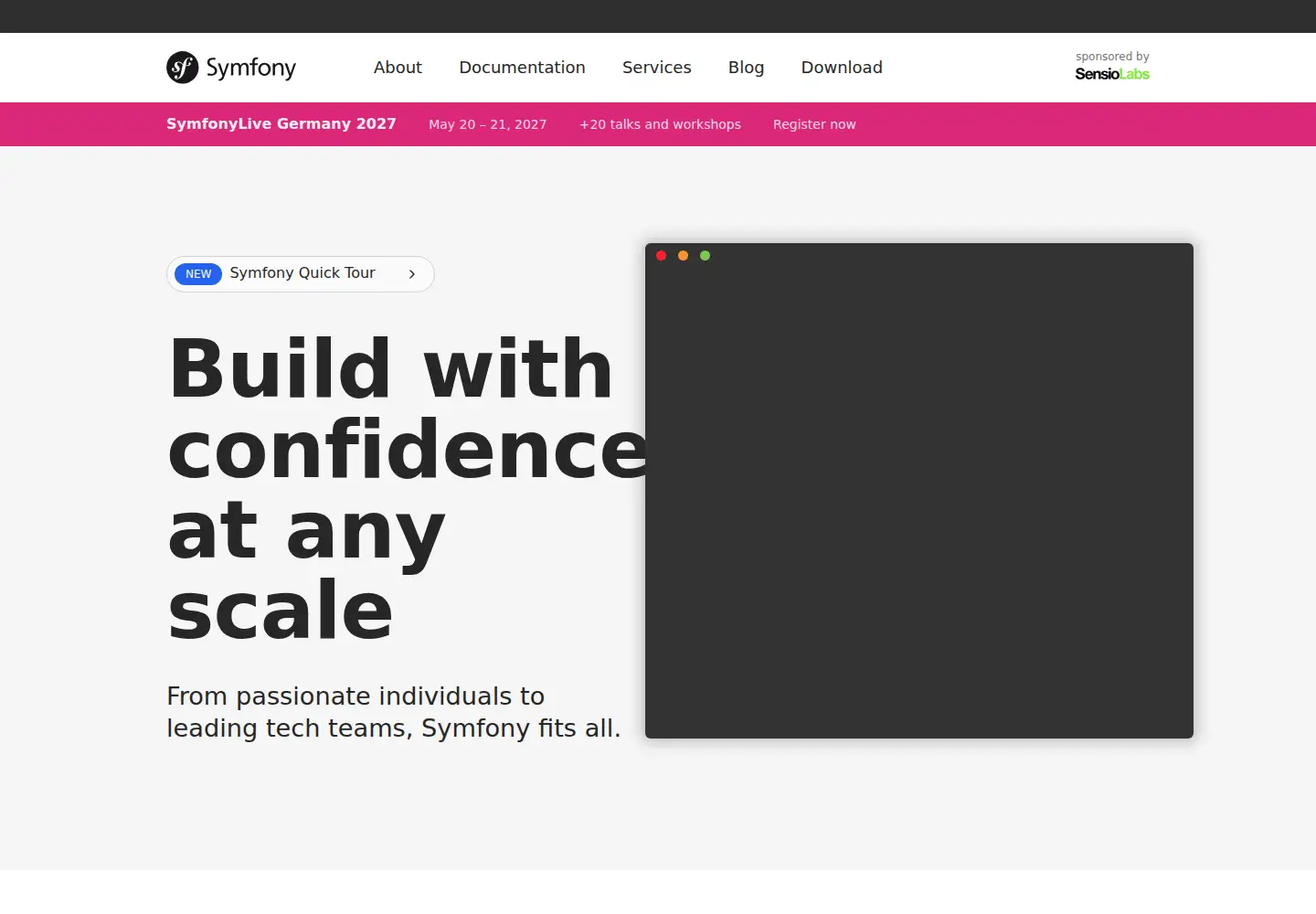The image size is (1316, 914).
Task: Go to Services in navigation
Action: (x=656, y=68)
